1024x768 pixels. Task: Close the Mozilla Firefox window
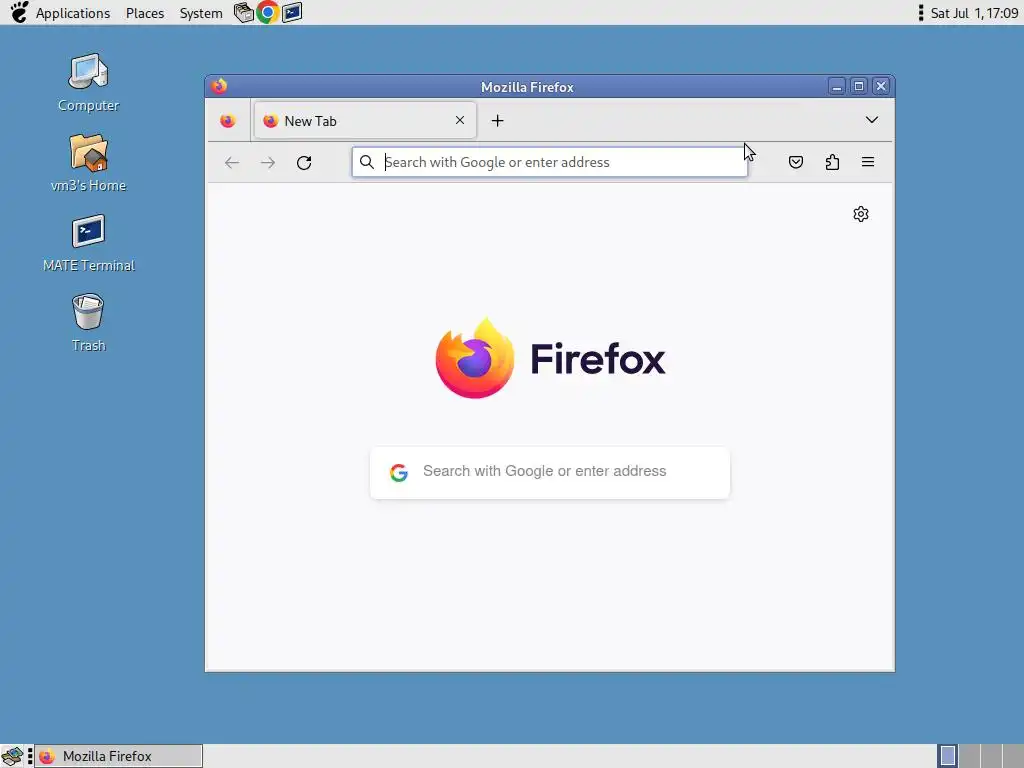(x=881, y=86)
